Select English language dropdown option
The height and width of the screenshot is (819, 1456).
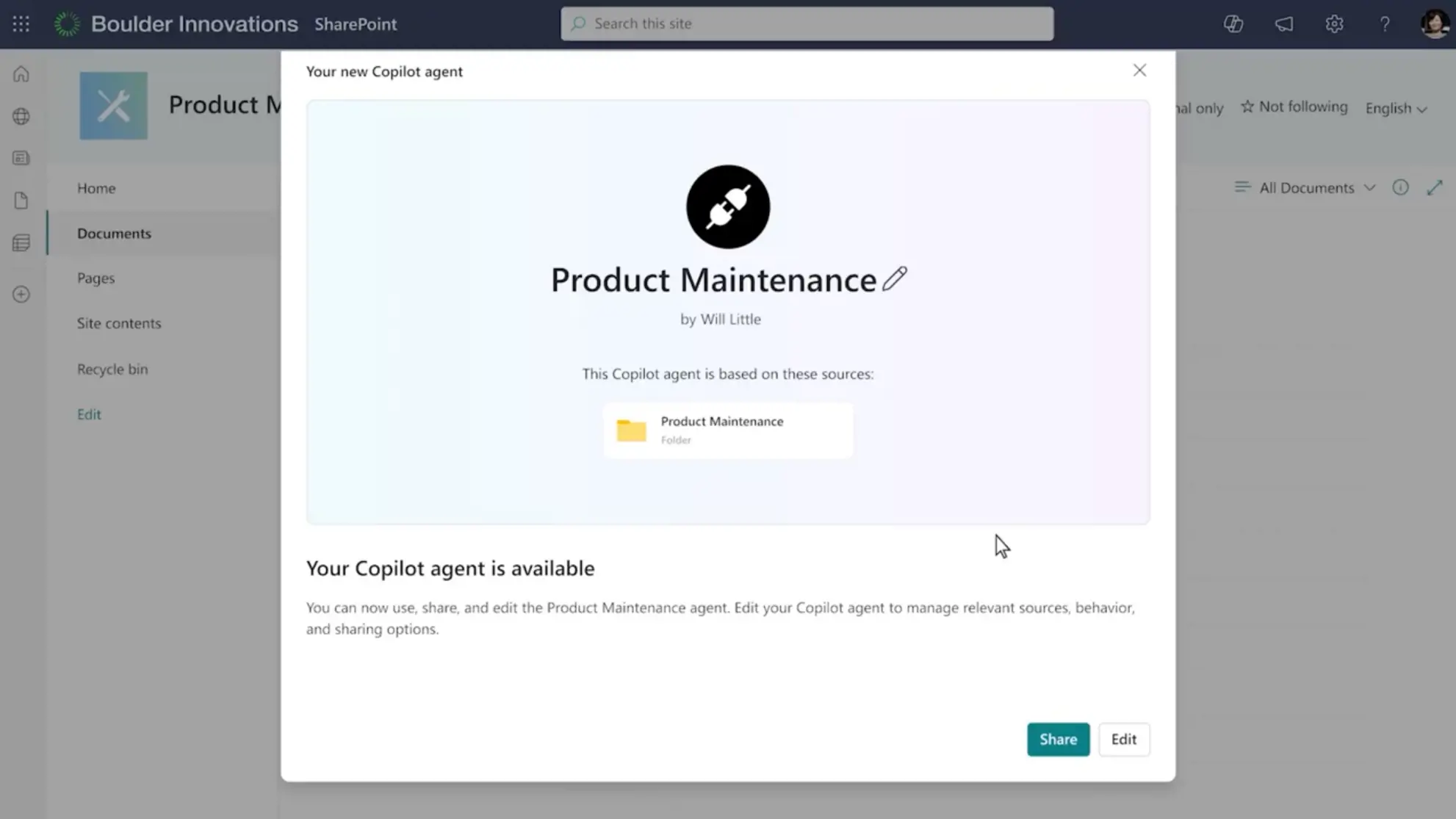[1396, 108]
